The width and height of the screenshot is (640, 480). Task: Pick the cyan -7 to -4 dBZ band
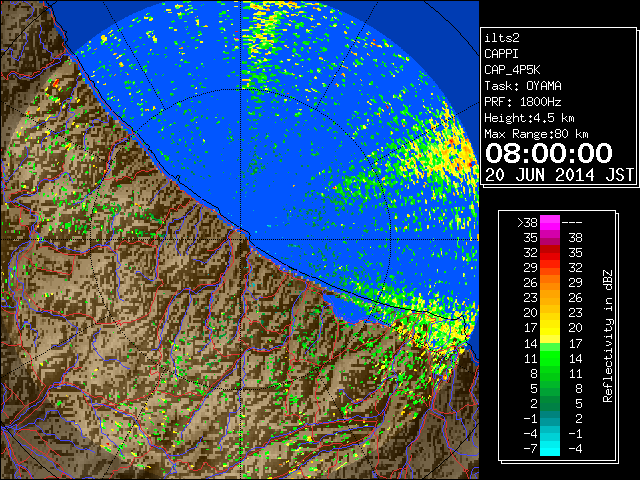click(x=550, y=448)
